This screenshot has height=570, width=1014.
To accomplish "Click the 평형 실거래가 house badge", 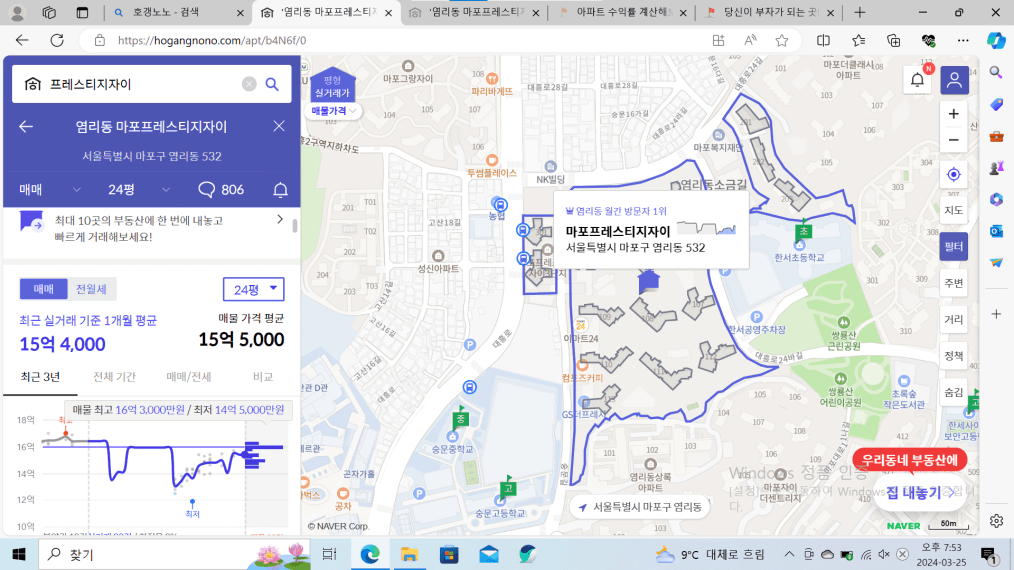I will point(332,85).
